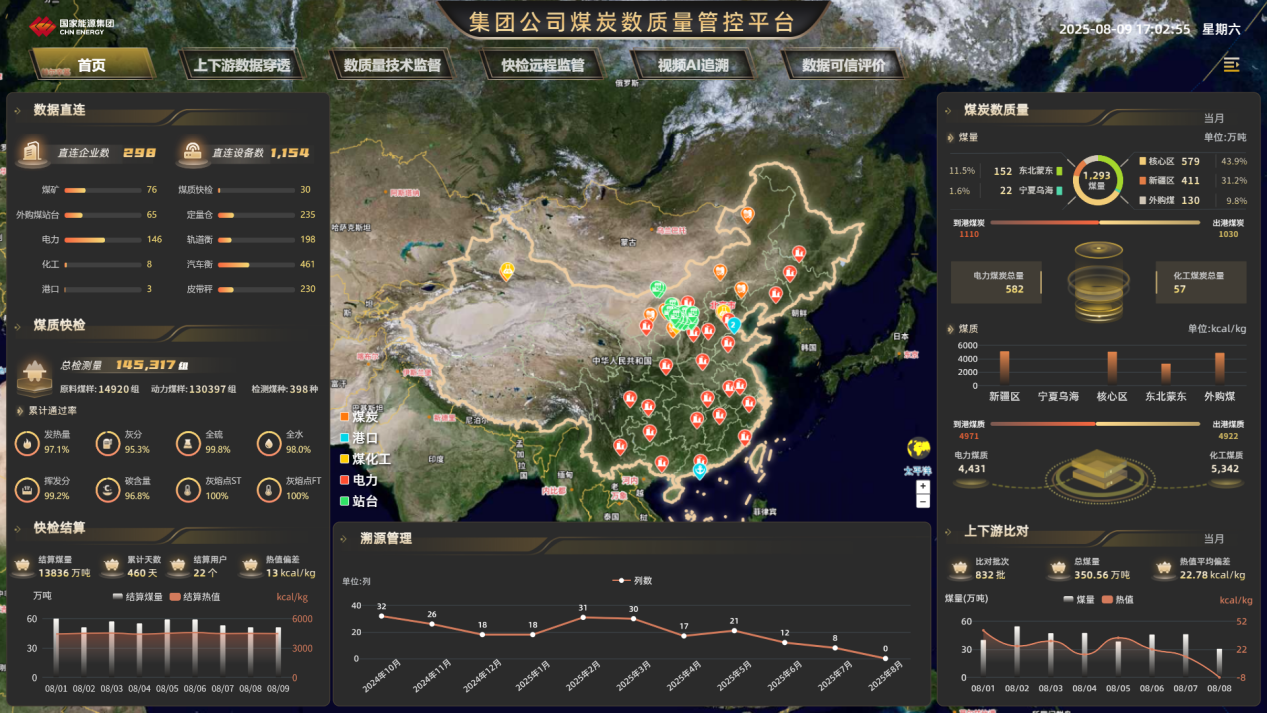
Task: Expand the 煤质 section header chevron
Action: [x=948, y=329]
